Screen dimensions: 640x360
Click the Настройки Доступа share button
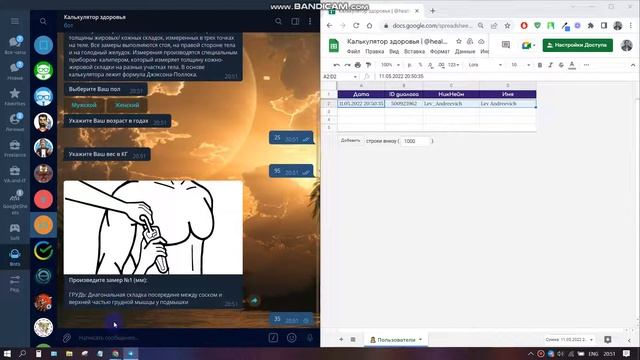coord(578,45)
